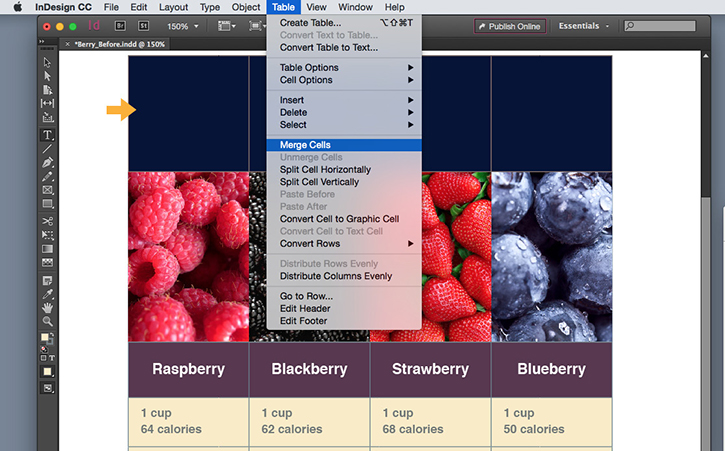
Task: Click the raspberry image cell
Action: (x=189, y=257)
